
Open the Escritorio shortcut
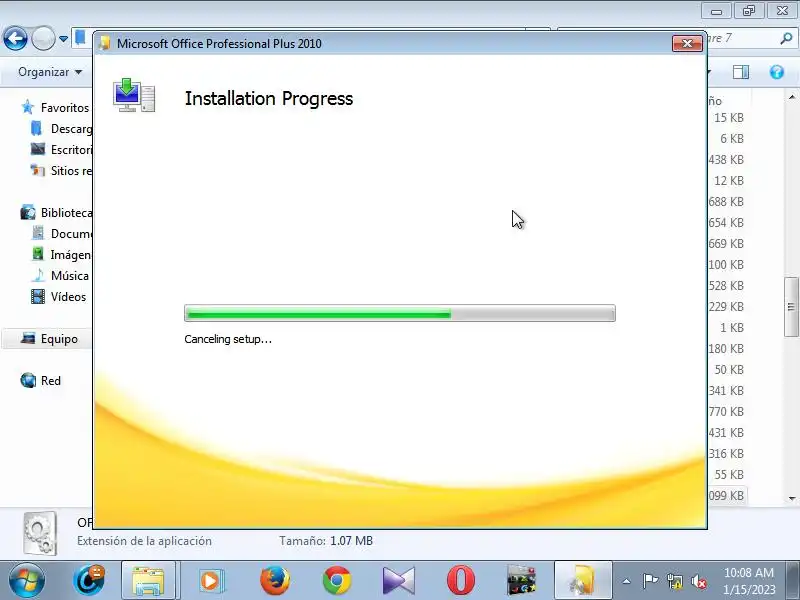point(71,149)
